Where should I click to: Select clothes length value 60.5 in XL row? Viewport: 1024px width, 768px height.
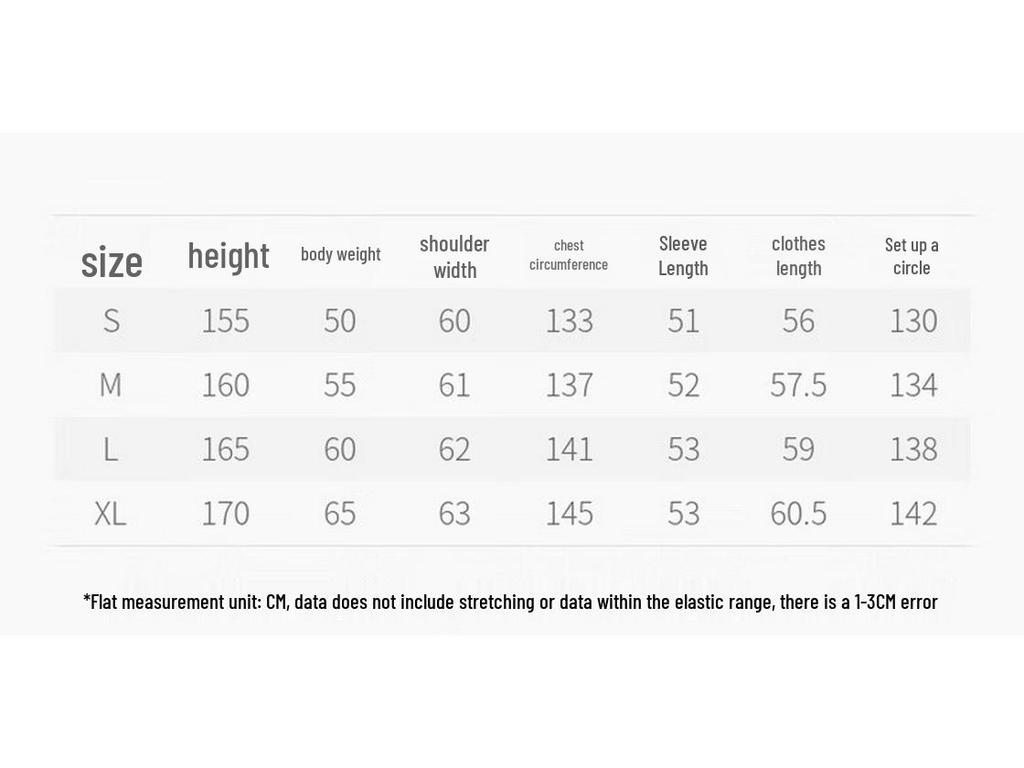tap(798, 513)
